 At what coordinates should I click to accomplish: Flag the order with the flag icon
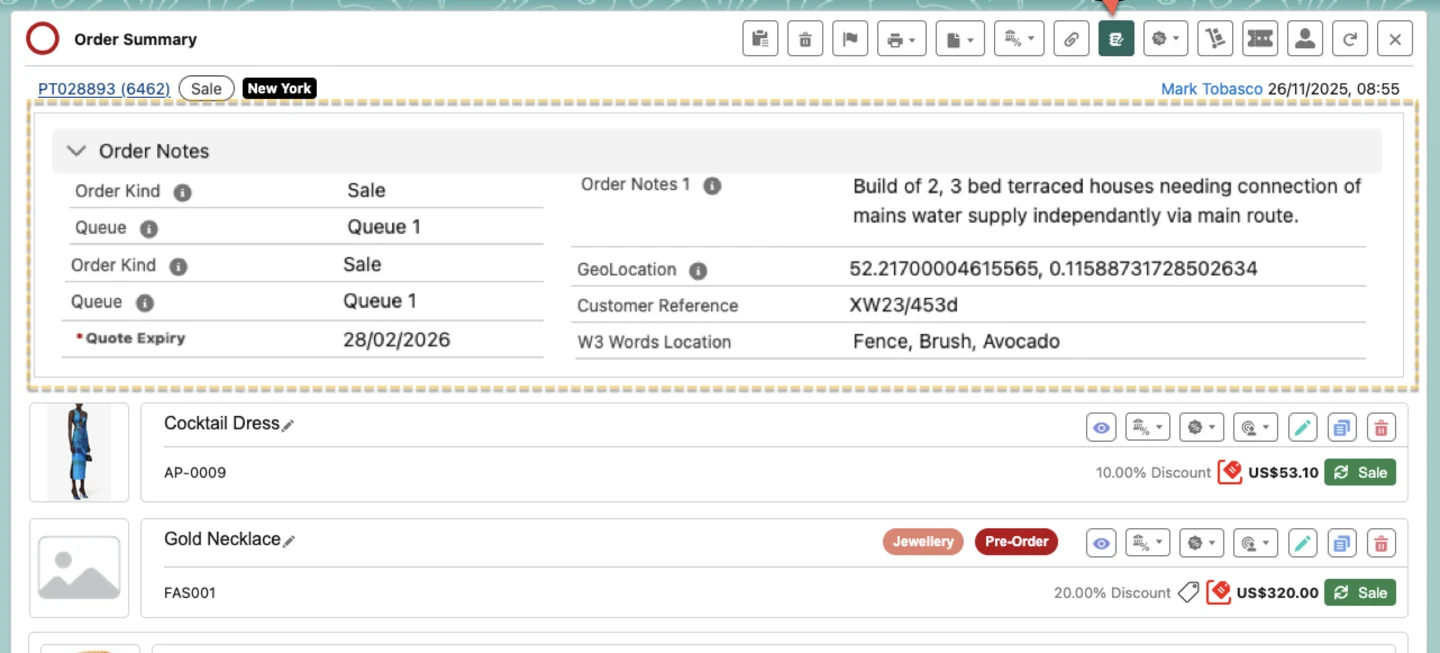(850, 39)
